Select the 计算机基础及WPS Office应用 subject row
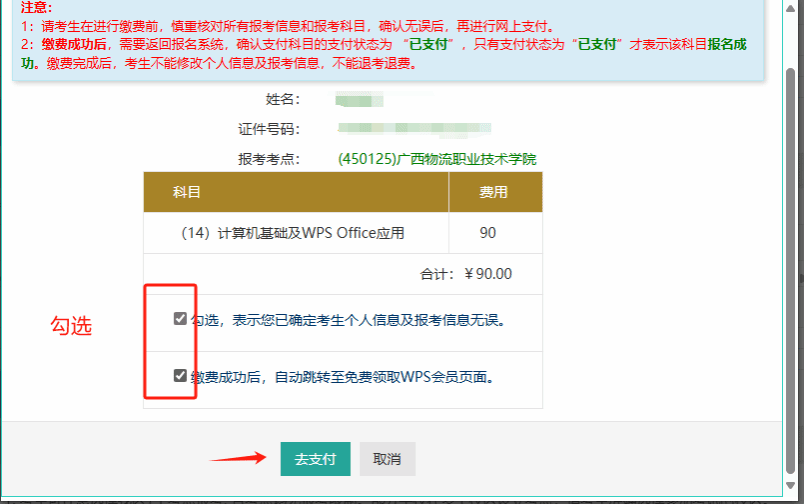 tap(293, 233)
